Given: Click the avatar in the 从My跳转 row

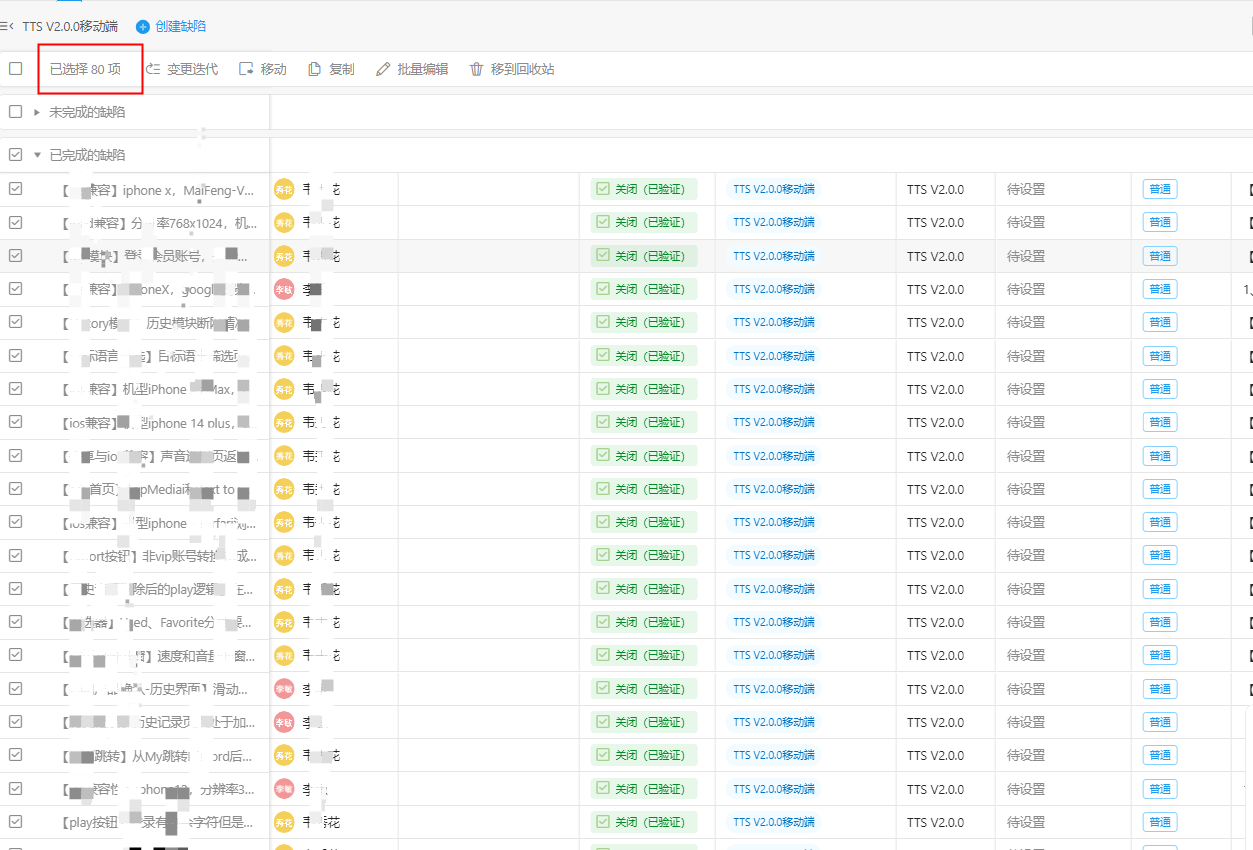Looking at the screenshot, I should click(x=284, y=755).
